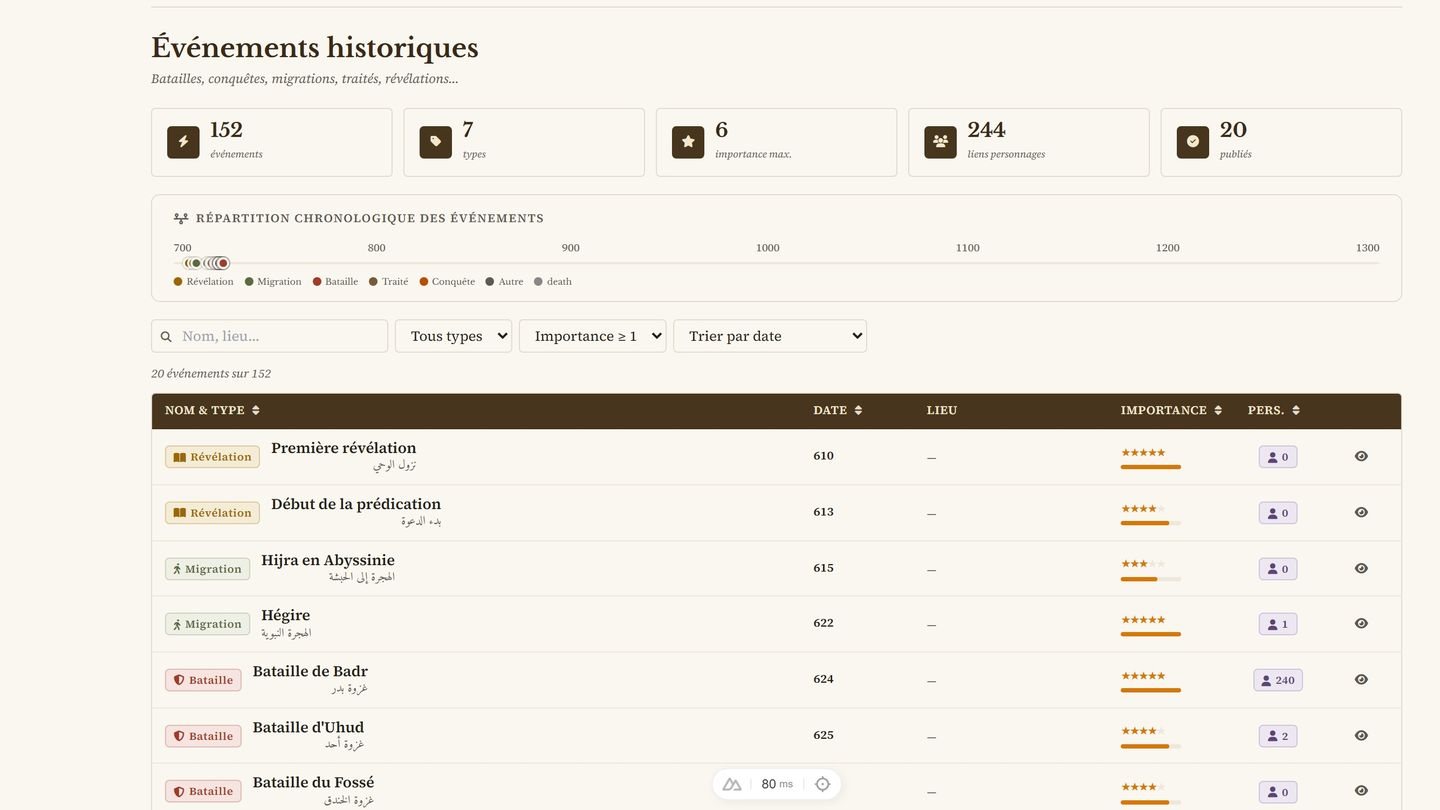
Task: Click the Conquête legend color dot
Action: (424, 282)
